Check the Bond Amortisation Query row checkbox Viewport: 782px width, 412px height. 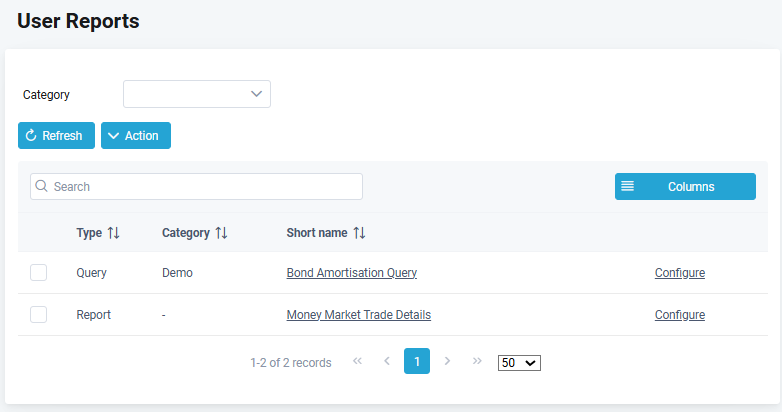tap(39, 272)
